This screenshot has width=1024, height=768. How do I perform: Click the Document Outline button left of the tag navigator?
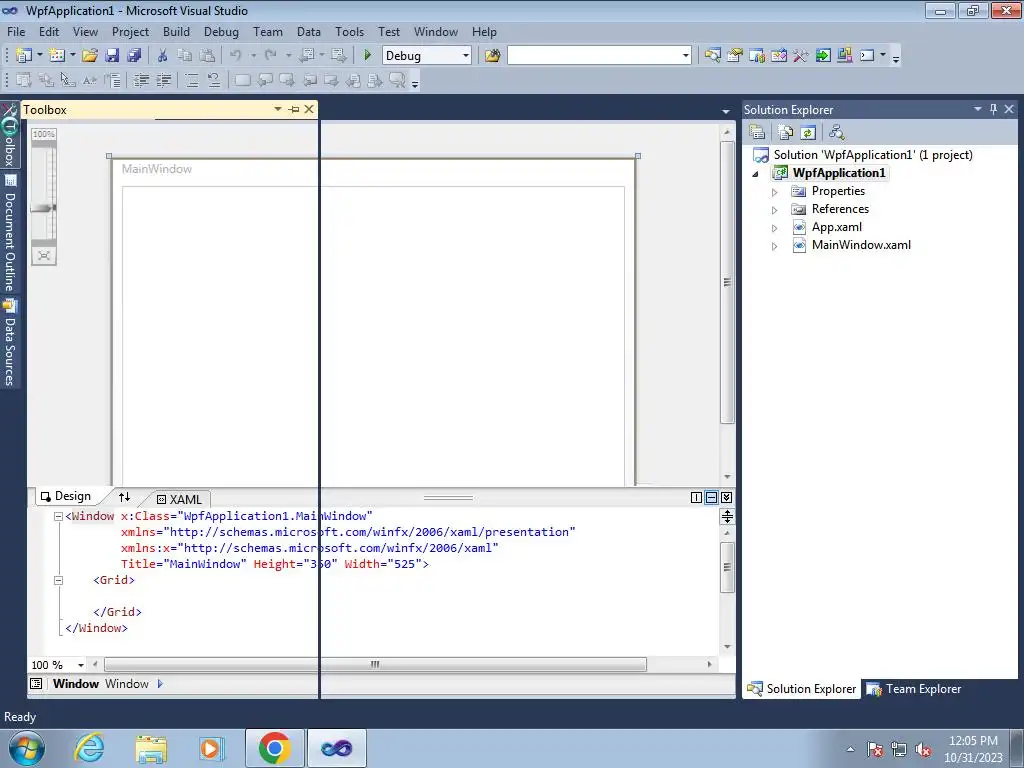[x=36, y=684]
